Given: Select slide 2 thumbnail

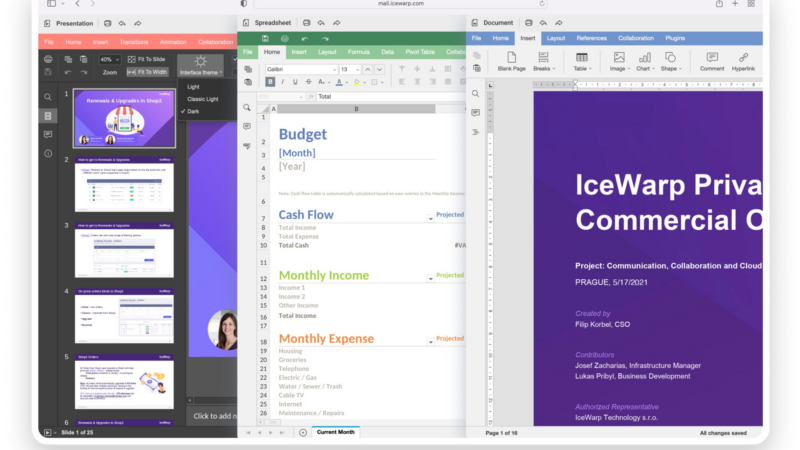Looking at the screenshot, I should click(x=124, y=184).
